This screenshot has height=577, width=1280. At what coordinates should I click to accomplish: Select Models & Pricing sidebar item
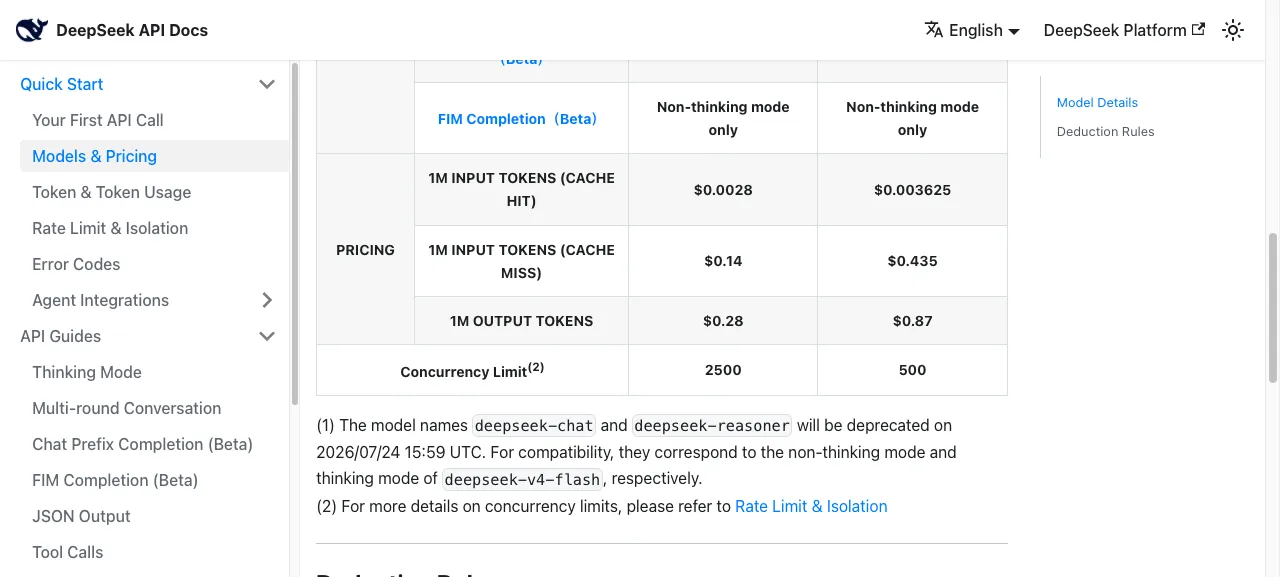click(x=154, y=156)
